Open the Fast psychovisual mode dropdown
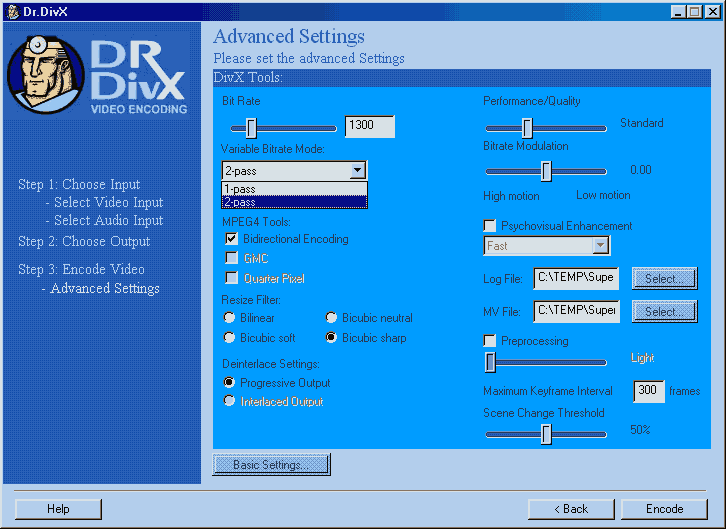The height and width of the screenshot is (529, 726). point(599,245)
